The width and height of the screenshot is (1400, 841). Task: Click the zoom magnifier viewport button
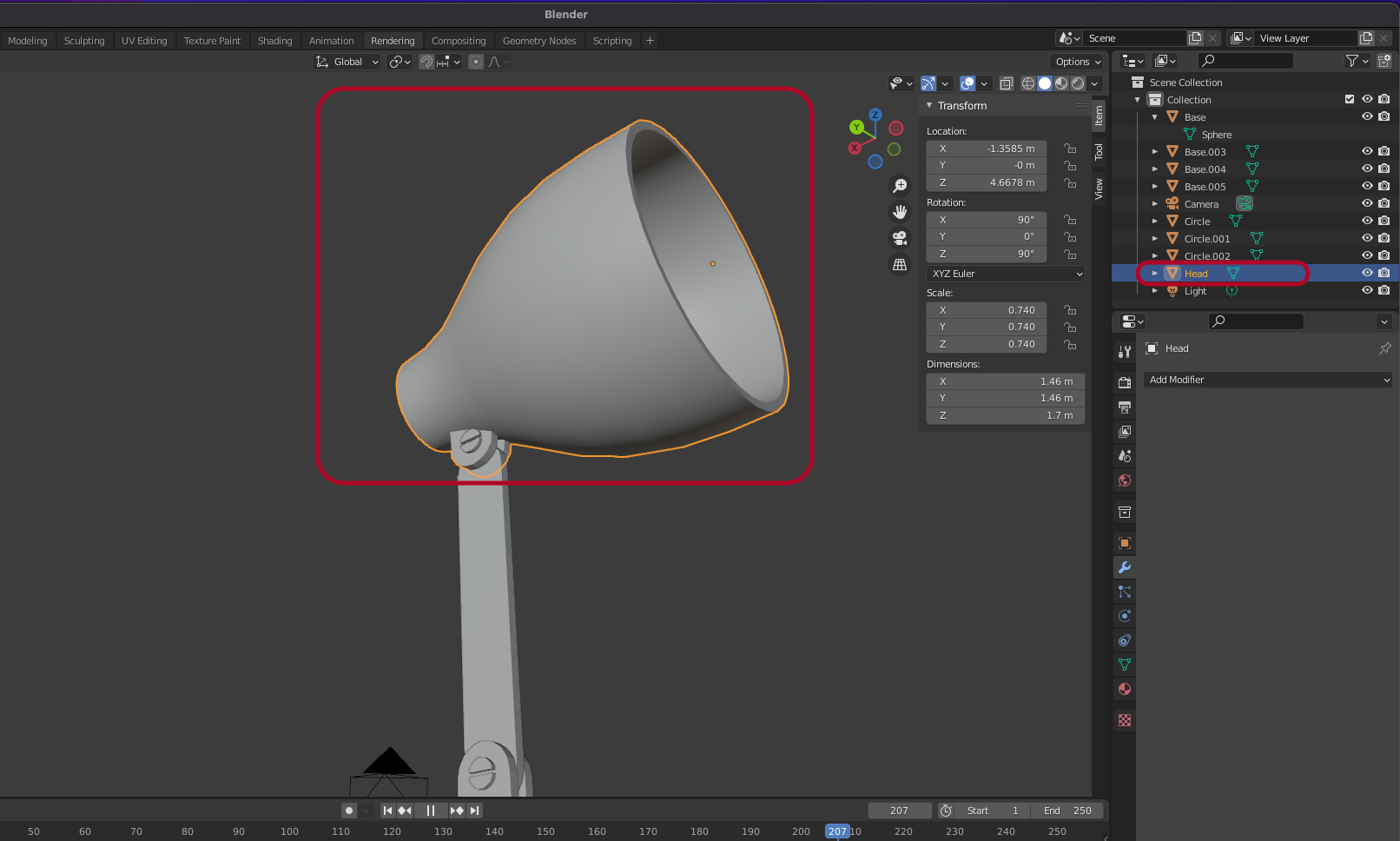point(900,186)
